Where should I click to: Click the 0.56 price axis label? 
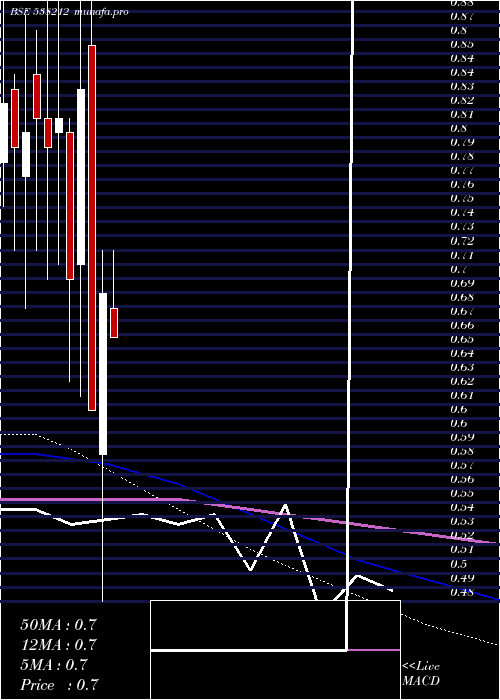[x=462, y=479]
